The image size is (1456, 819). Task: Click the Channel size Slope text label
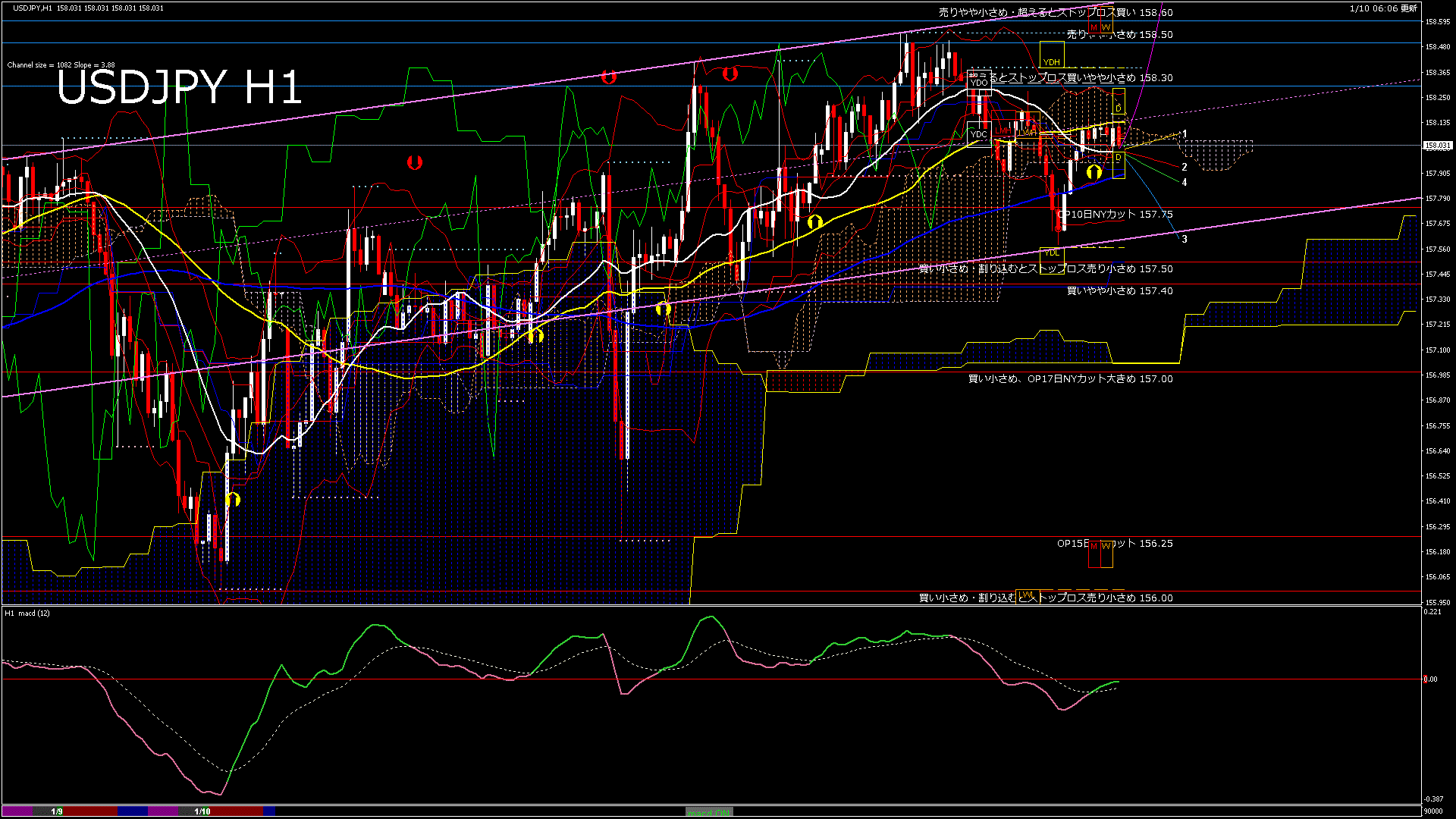coord(61,65)
